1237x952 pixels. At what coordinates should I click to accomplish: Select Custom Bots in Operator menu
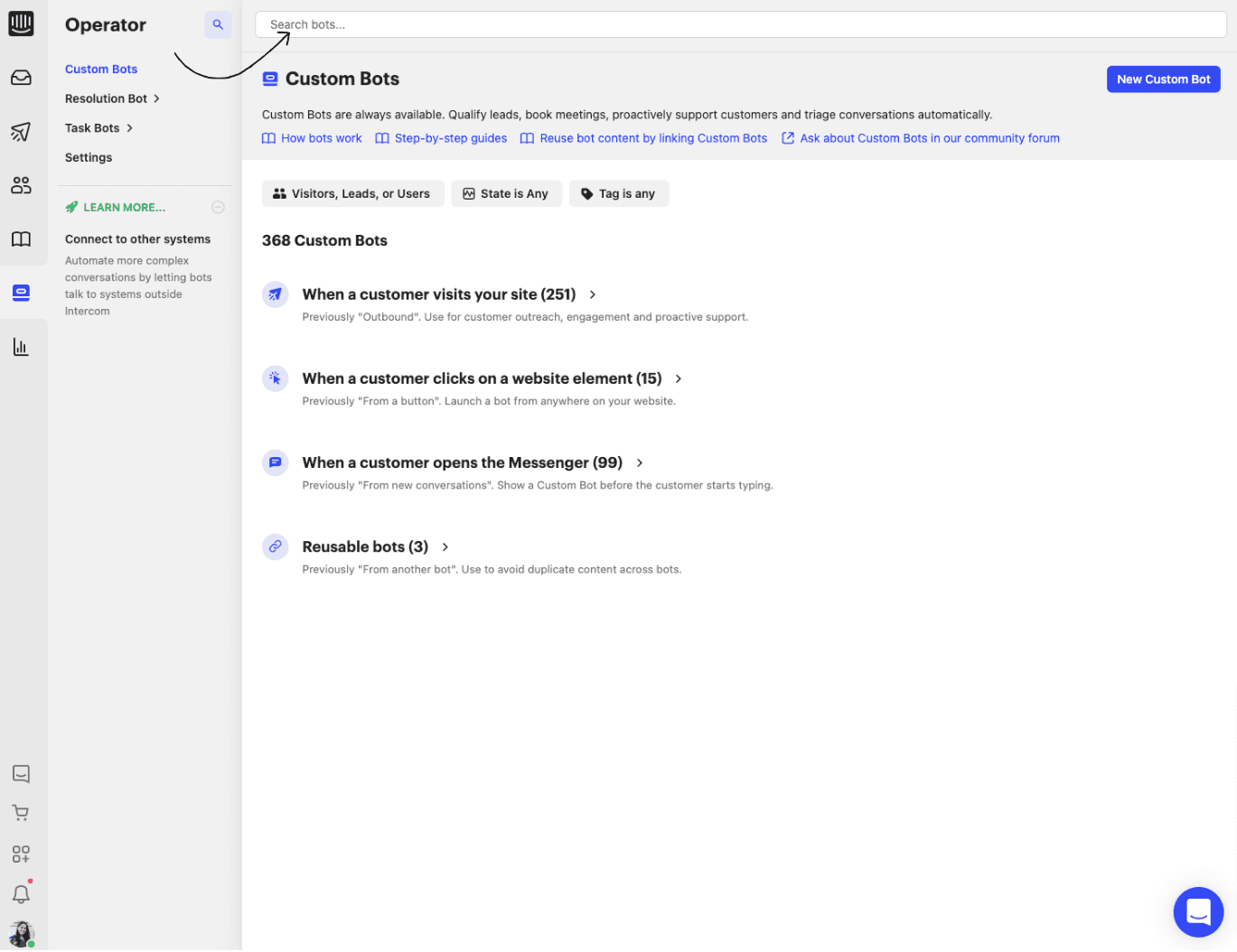pyautogui.click(x=101, y=69)
